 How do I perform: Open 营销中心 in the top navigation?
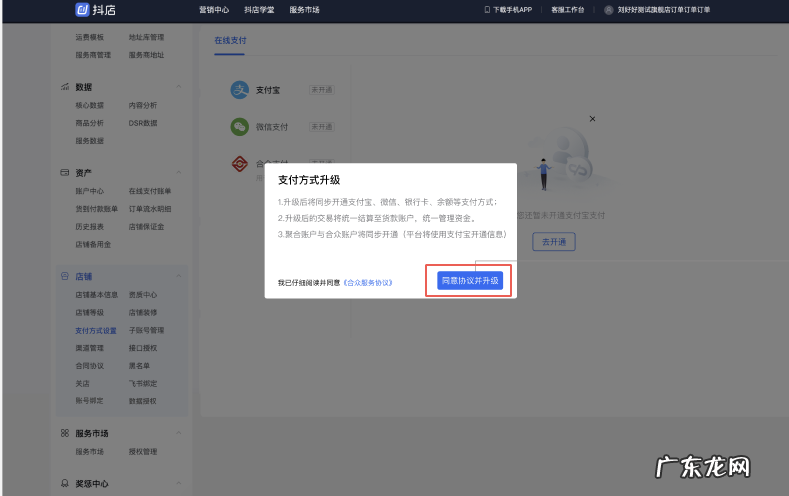coord(214,10)
